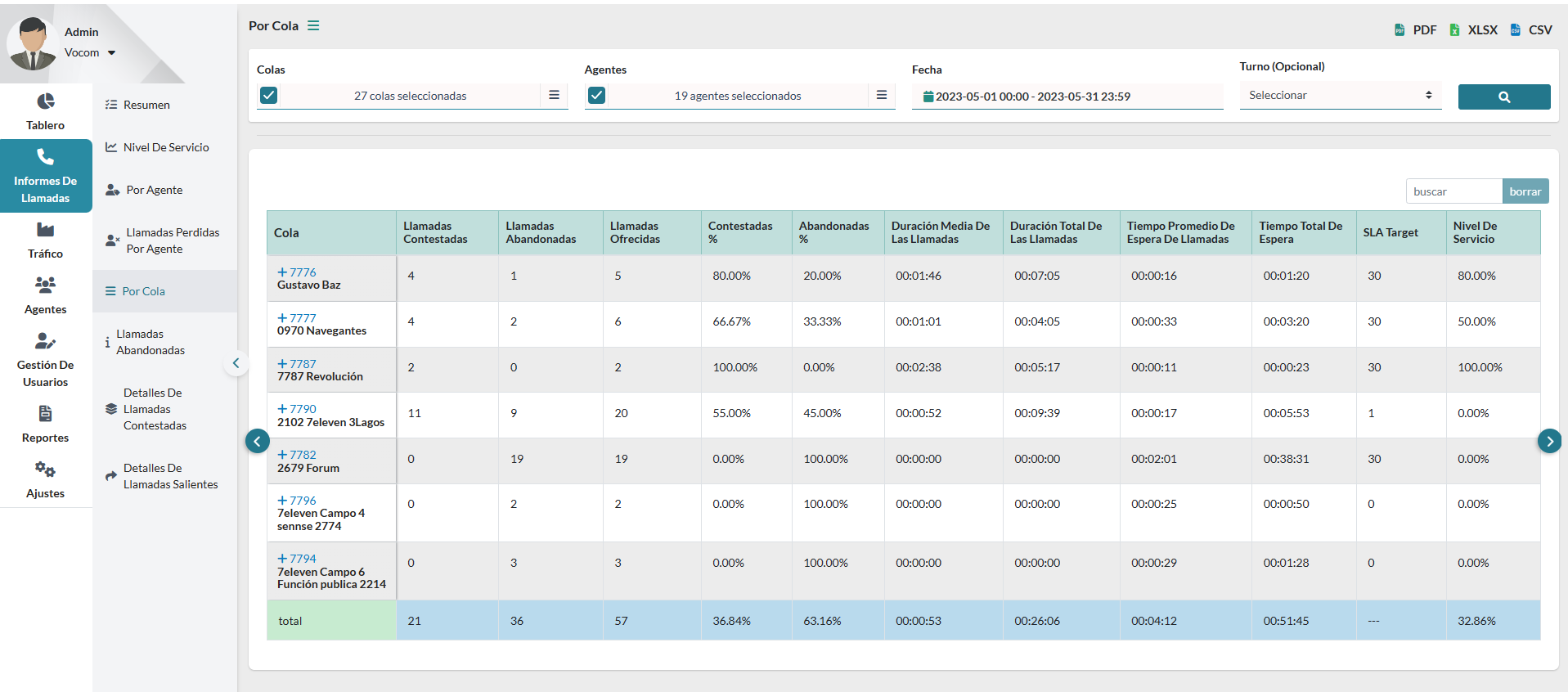Expand the Admin Vocom user menu
The image size is (1568, 692).
111,52
